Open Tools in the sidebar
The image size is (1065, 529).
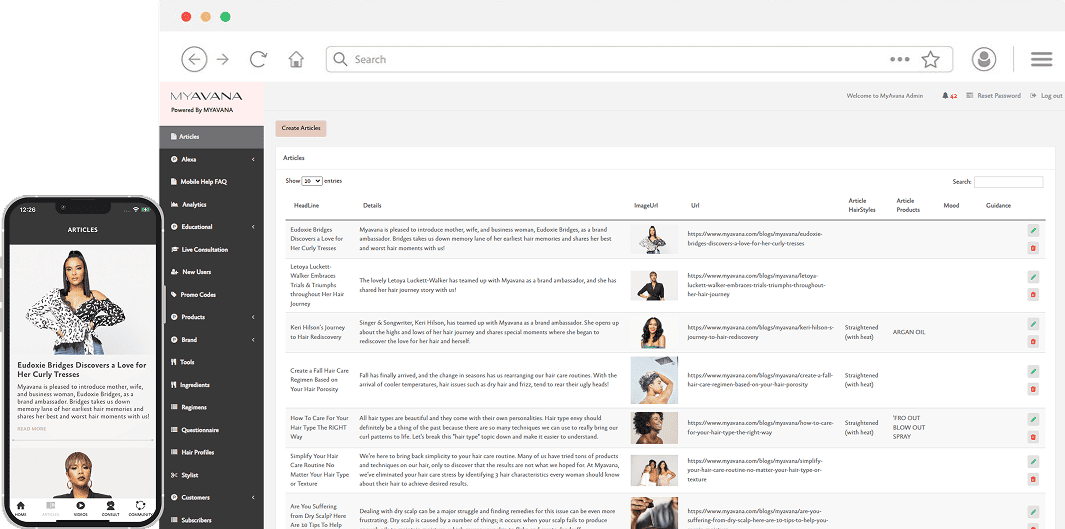coord(211,362)
